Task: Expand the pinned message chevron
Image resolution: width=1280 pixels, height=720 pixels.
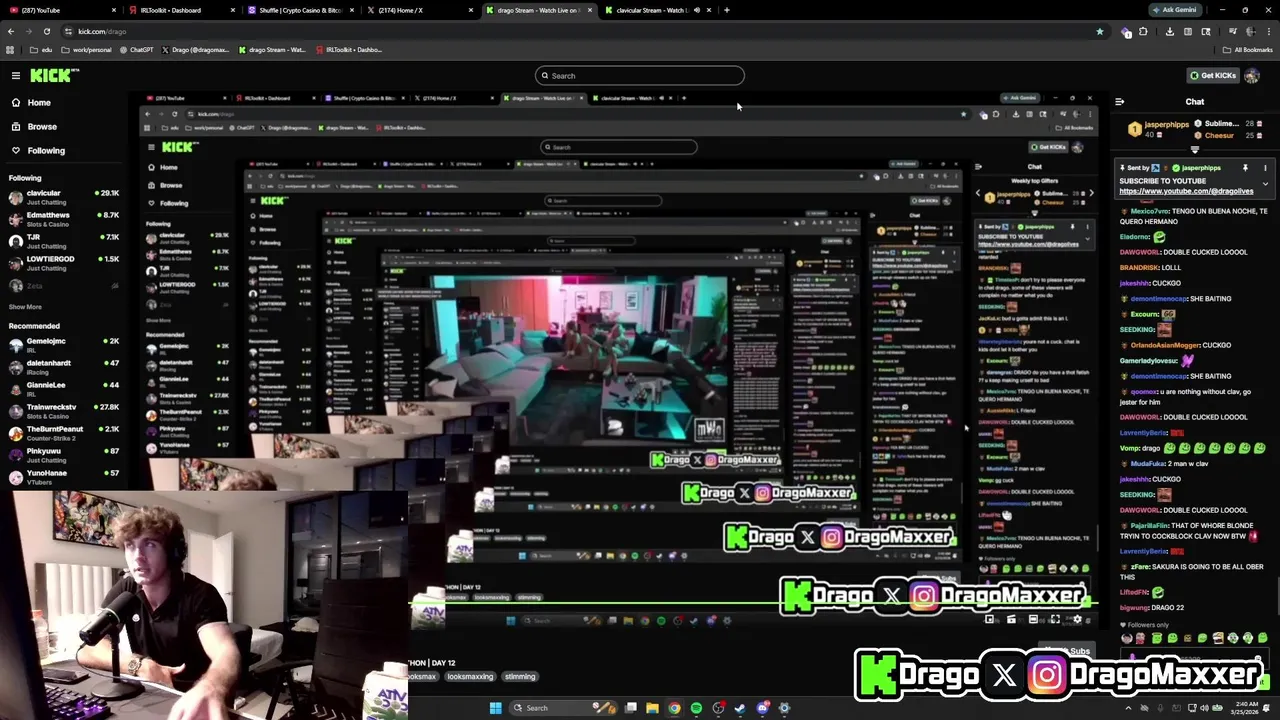Action: pyautogui.click(x=1265, y=184)
